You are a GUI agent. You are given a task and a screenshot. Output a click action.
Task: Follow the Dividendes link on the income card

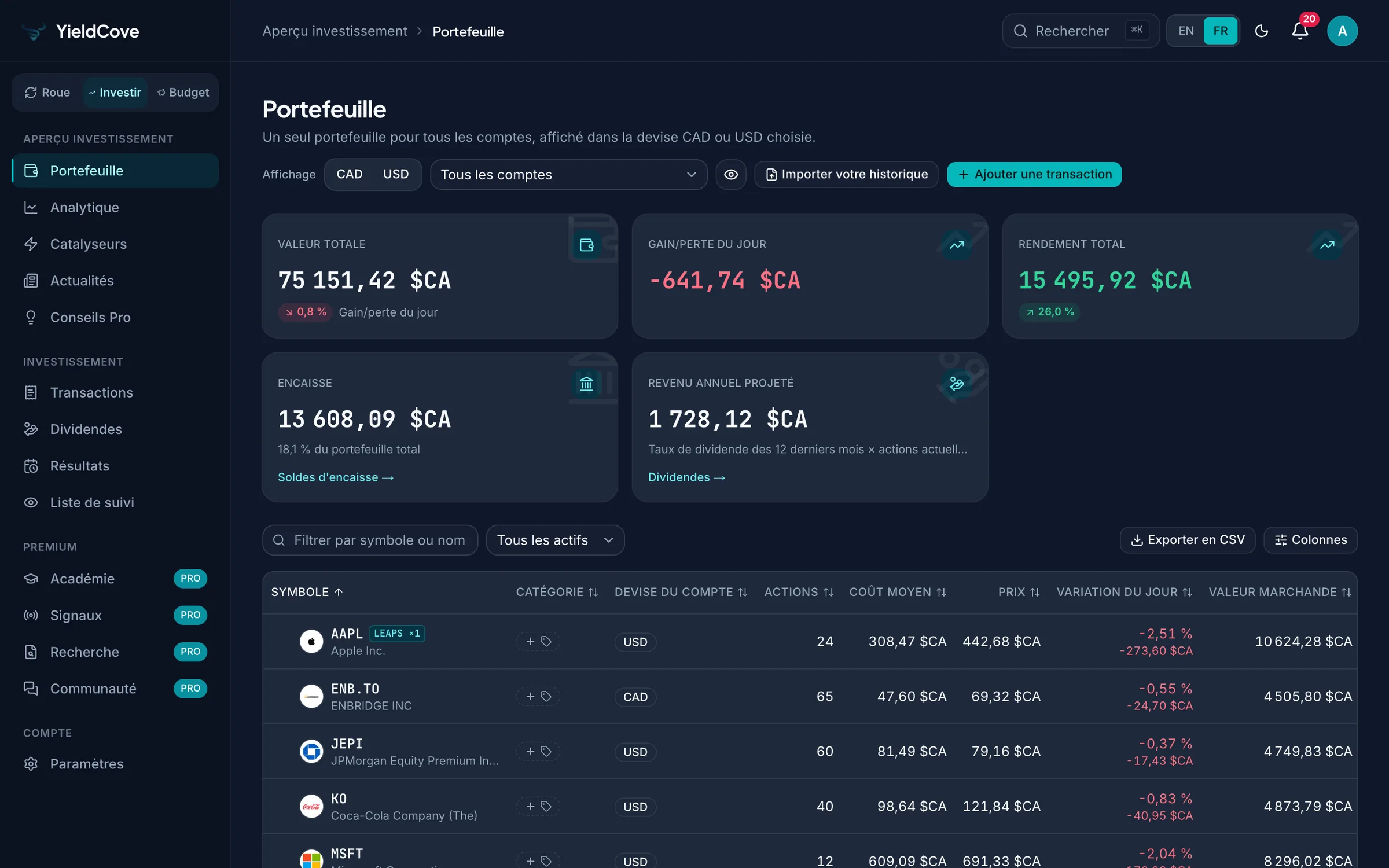click(x=686, y=477)
